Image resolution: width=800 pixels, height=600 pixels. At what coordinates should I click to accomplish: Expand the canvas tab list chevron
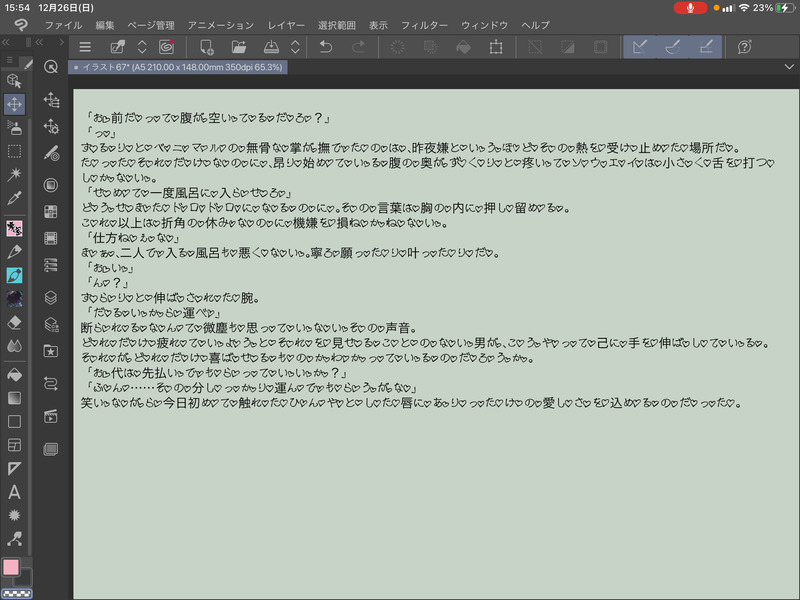[x=789, y=67]
